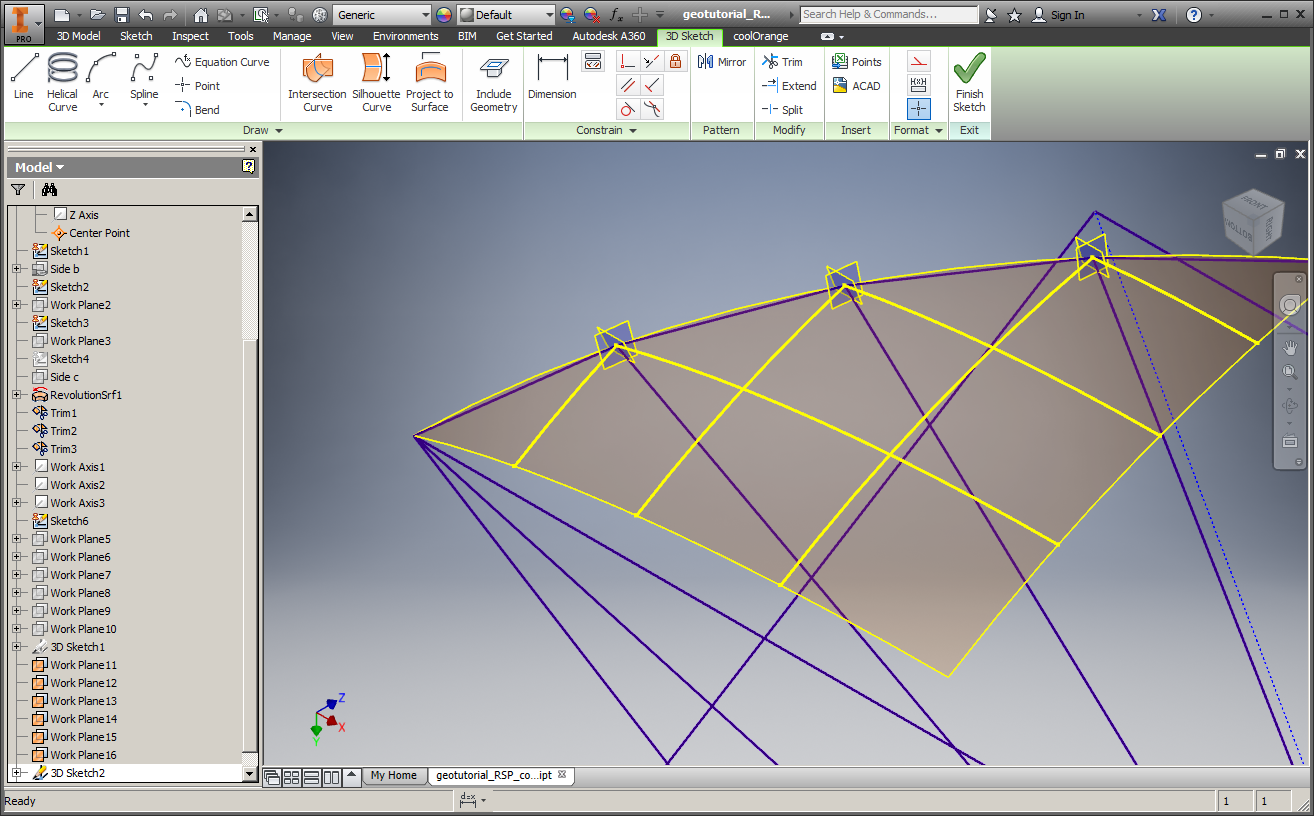The height and width of the screenshot is (816, 1314).
Task: Select the Split tool
Action: coord(782,110)
